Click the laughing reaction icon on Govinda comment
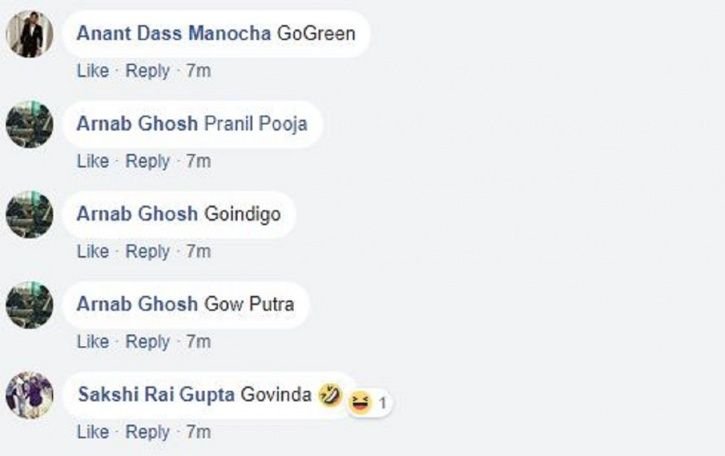This screenshot has width=725, height=456. [x=360, y=402]
